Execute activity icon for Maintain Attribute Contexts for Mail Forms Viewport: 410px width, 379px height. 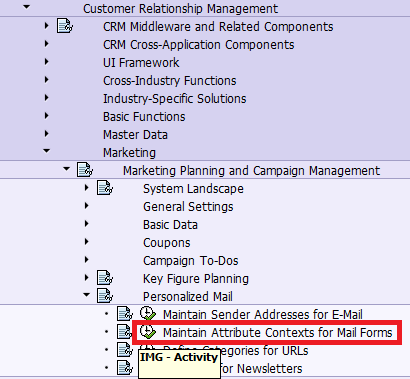148,332
